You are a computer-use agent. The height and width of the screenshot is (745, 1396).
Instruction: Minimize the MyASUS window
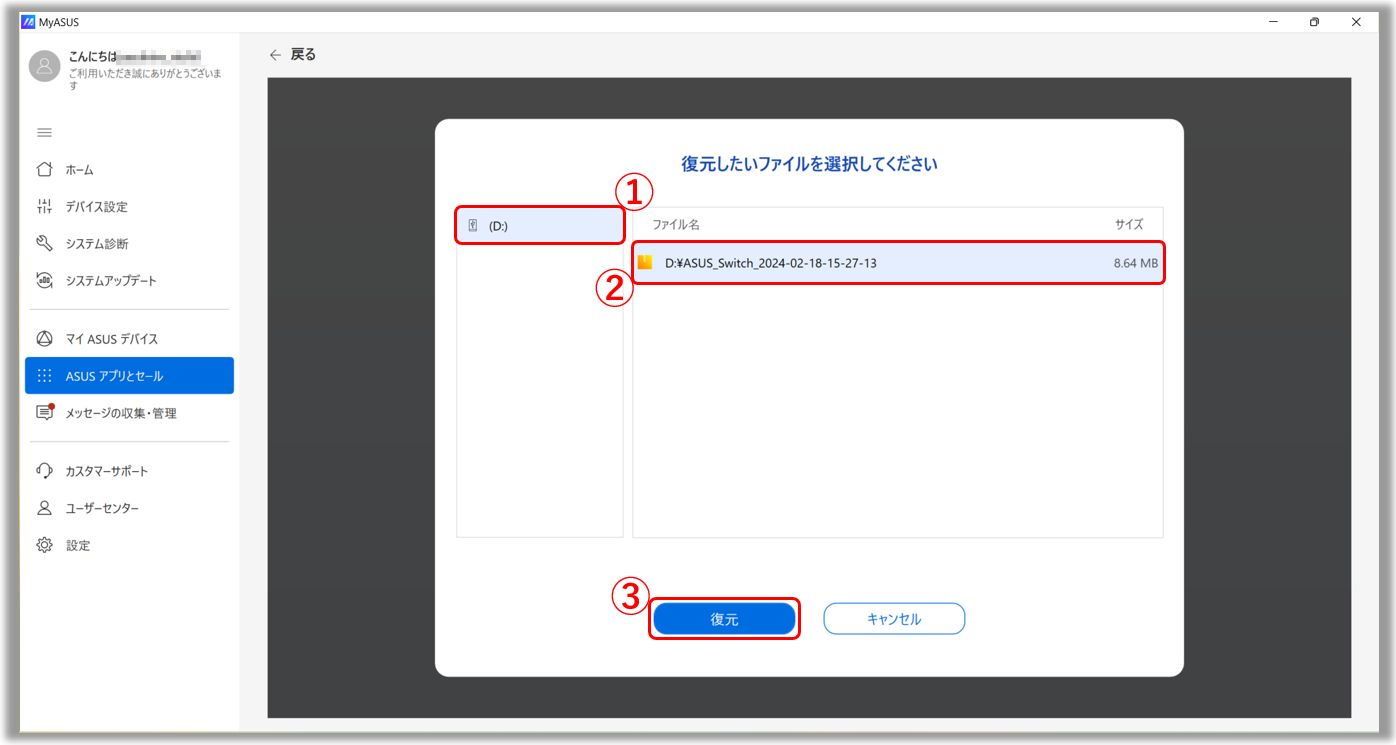1273,22
